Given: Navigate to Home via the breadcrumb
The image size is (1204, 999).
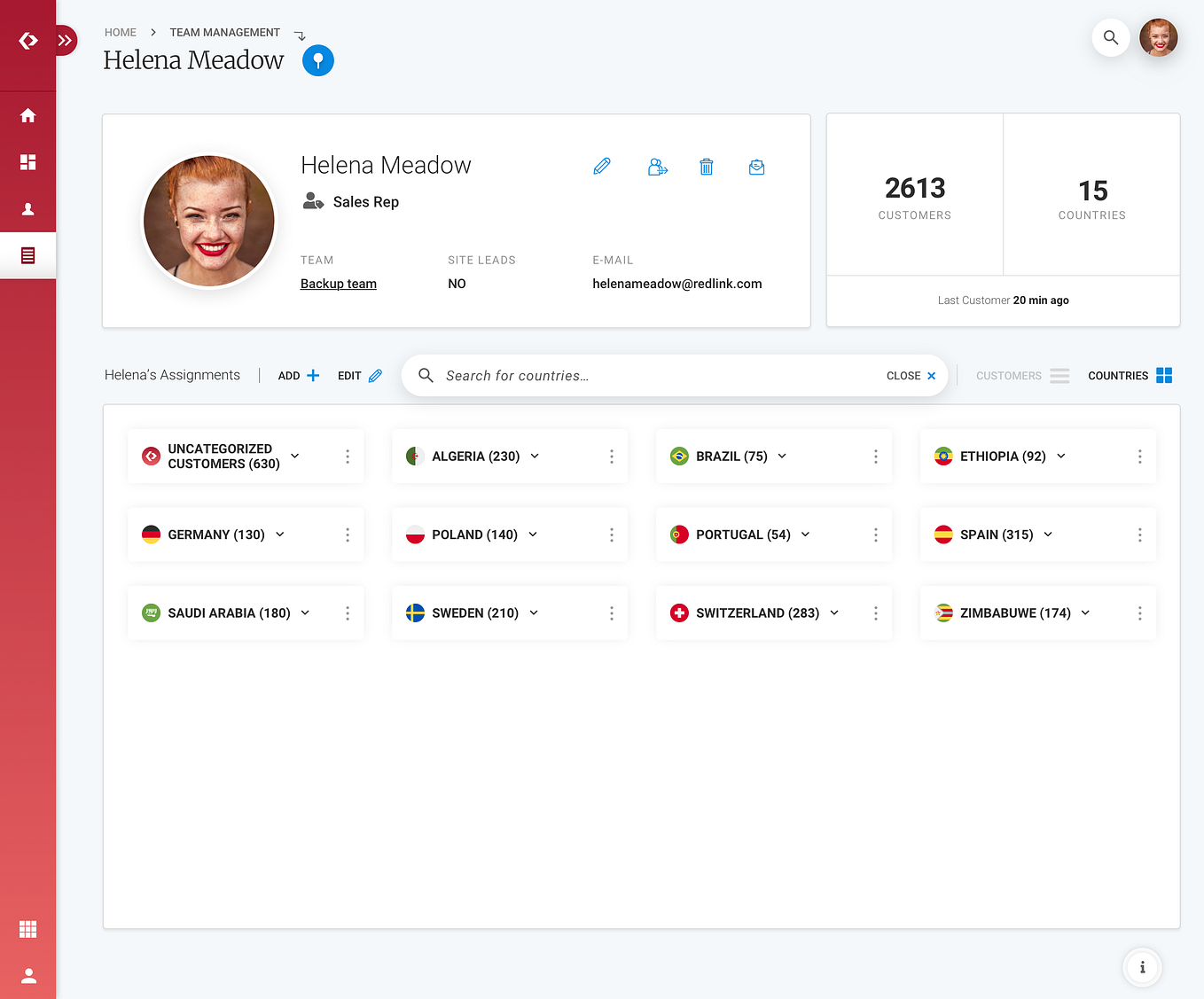Looking at the screenshot, I should coord(121,32).
